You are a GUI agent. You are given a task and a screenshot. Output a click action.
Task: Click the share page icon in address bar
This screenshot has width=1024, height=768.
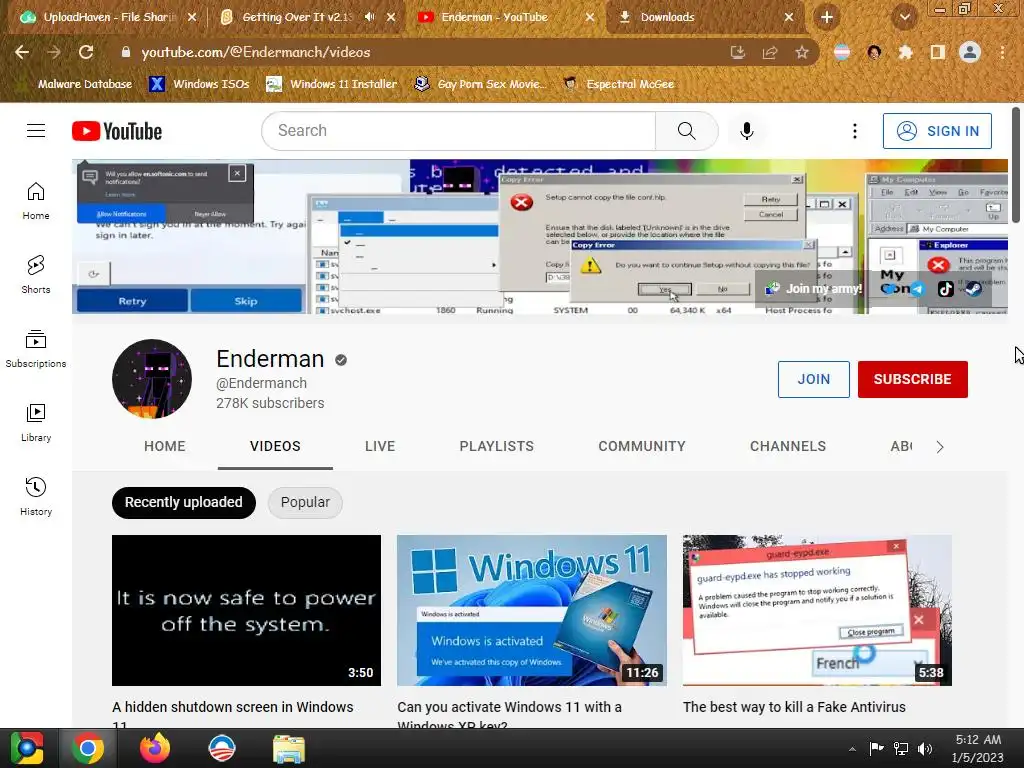click(x=769, y=52)
